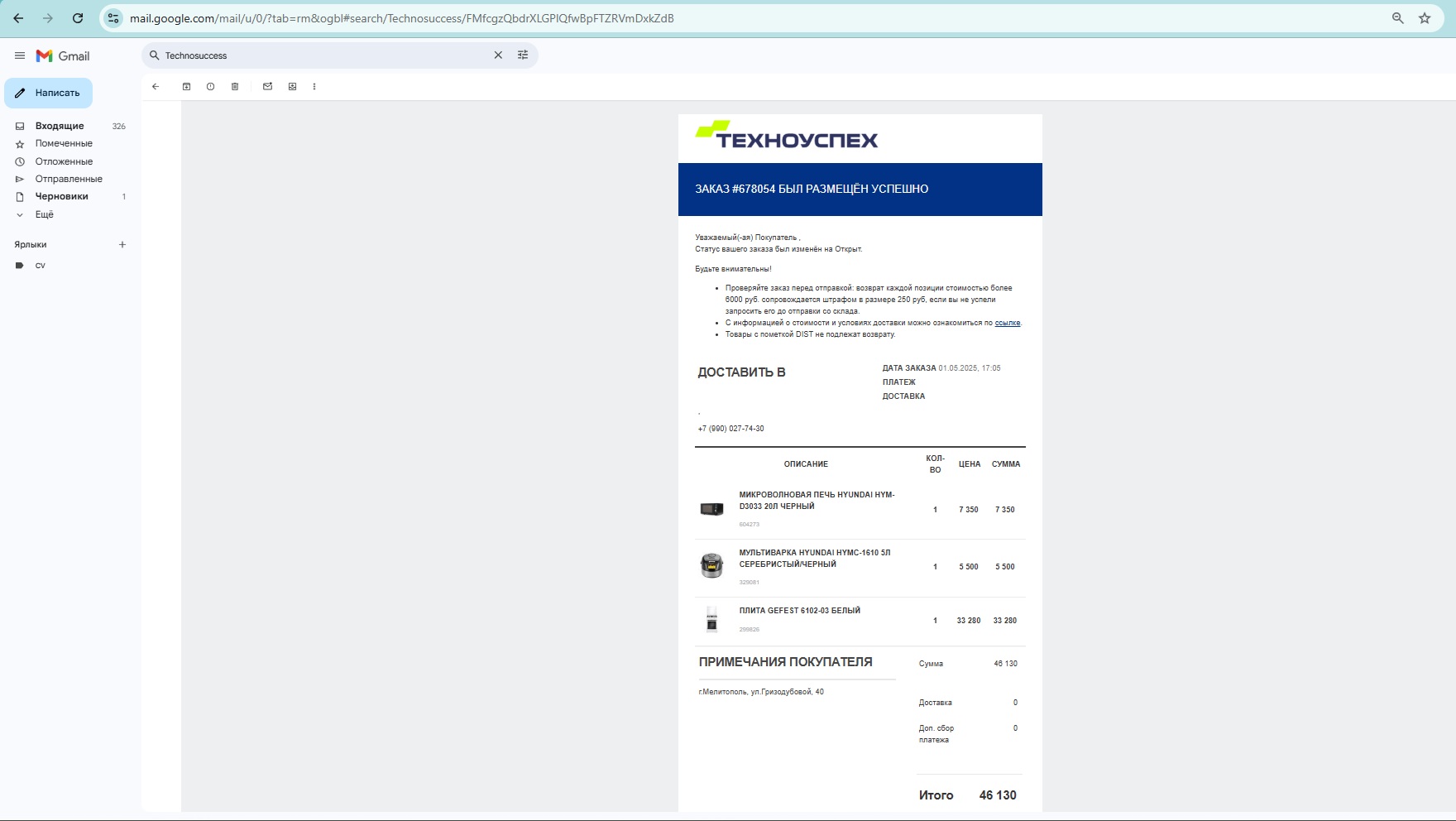Return to search results with back arrow
The height and width of the screenshot is (821, 1456).
(x=156, y=87)
